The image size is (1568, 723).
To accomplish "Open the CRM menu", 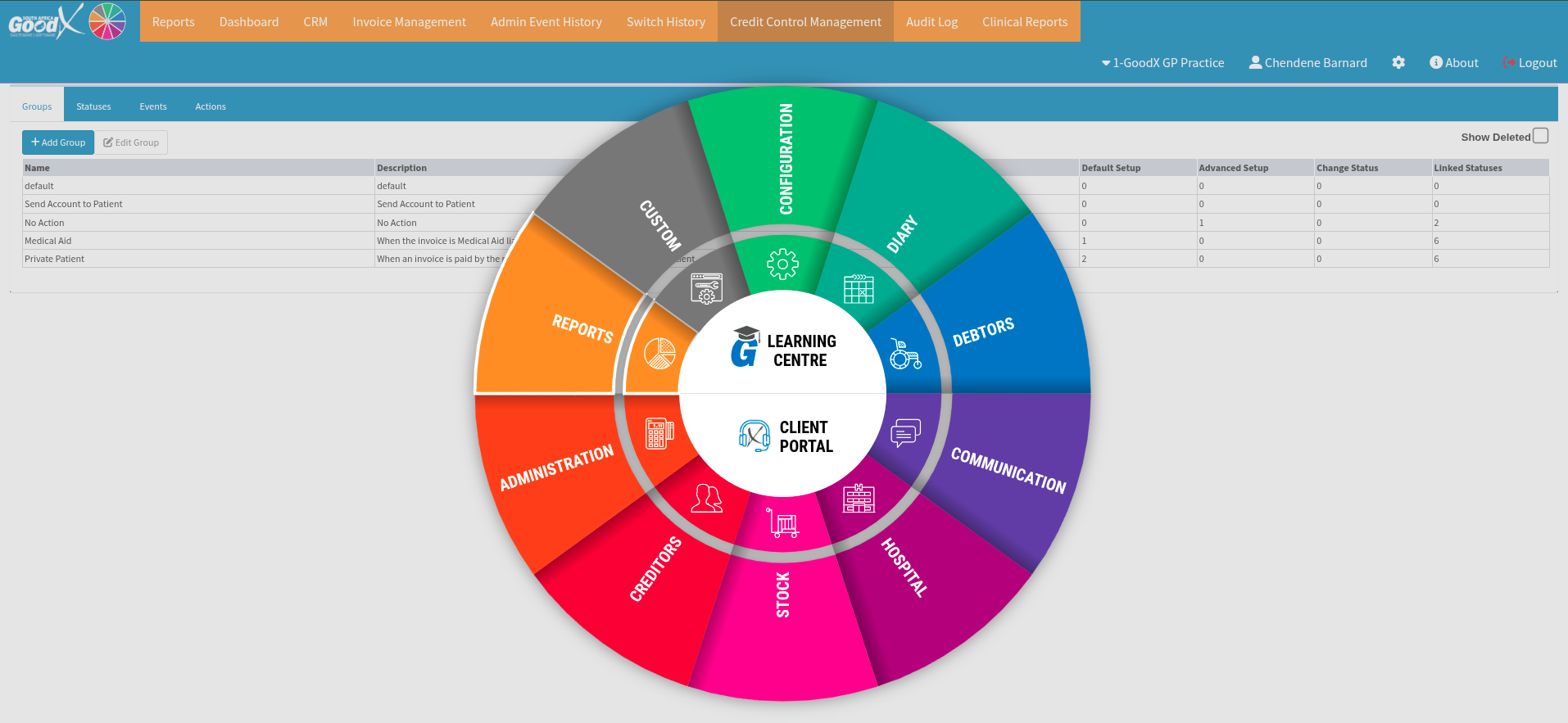I will [315, 22].
